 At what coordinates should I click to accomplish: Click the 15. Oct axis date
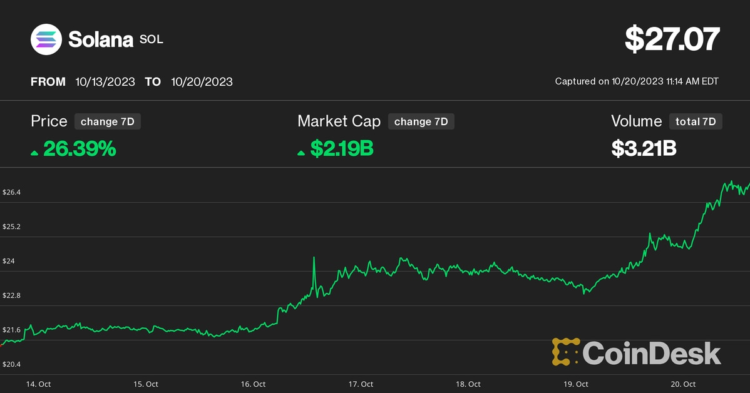[145, 384]
